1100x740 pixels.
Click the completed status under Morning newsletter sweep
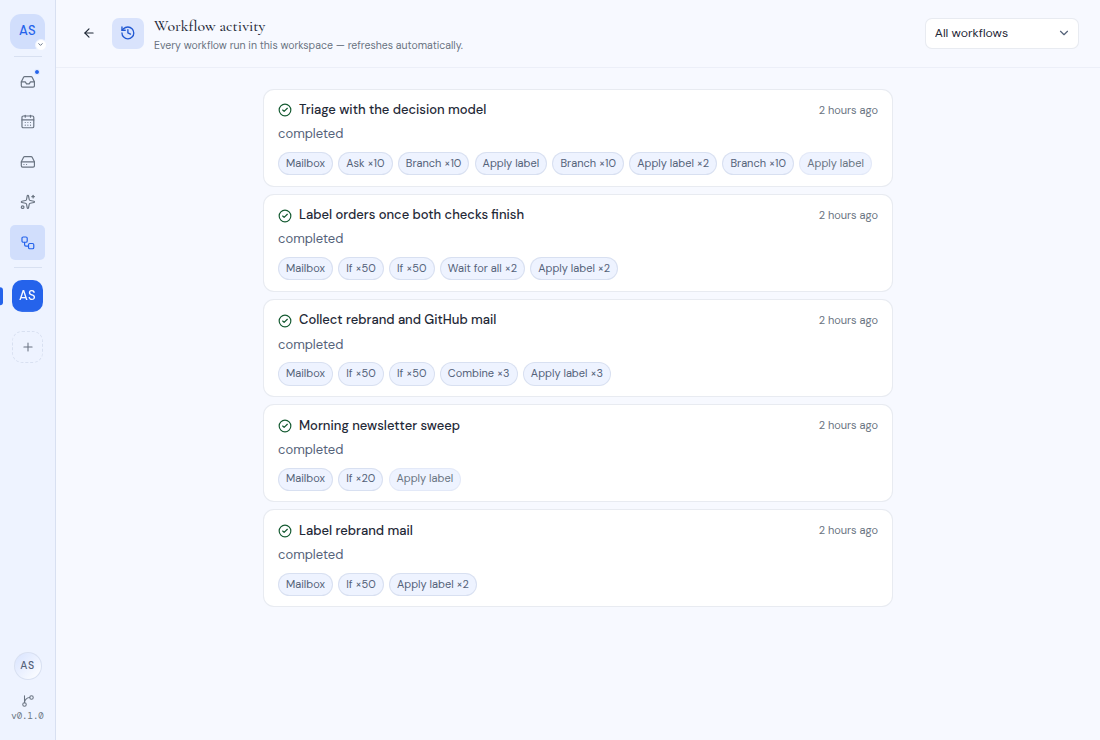pos(311,450)
